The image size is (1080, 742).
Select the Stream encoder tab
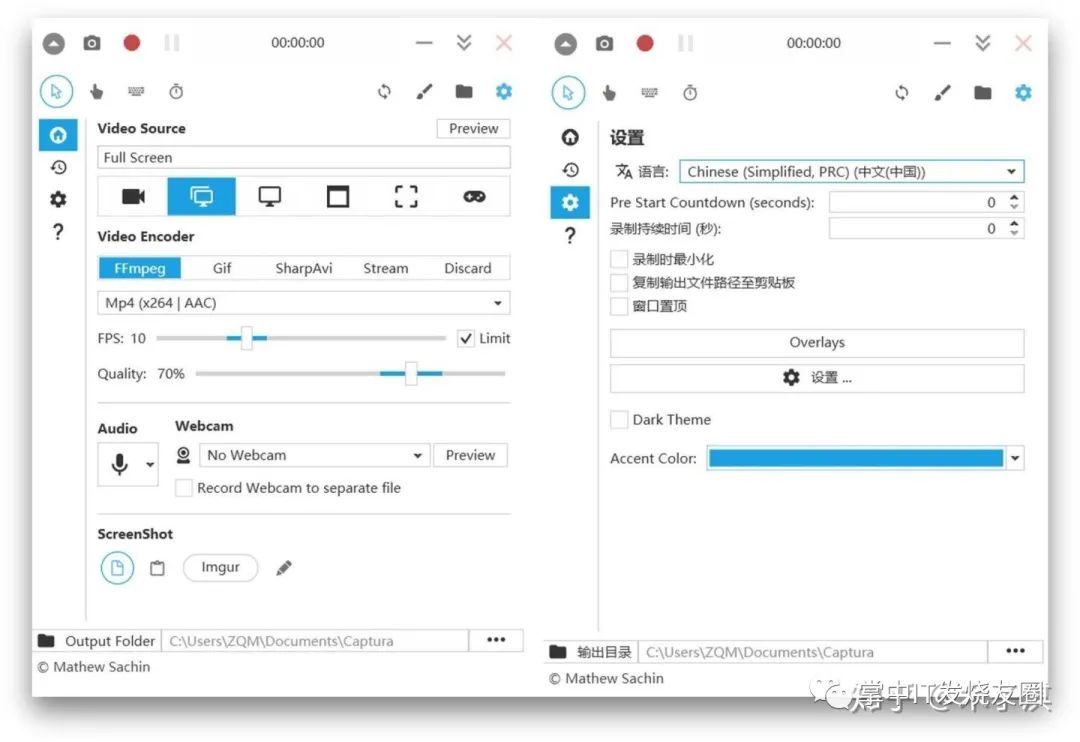386,268
